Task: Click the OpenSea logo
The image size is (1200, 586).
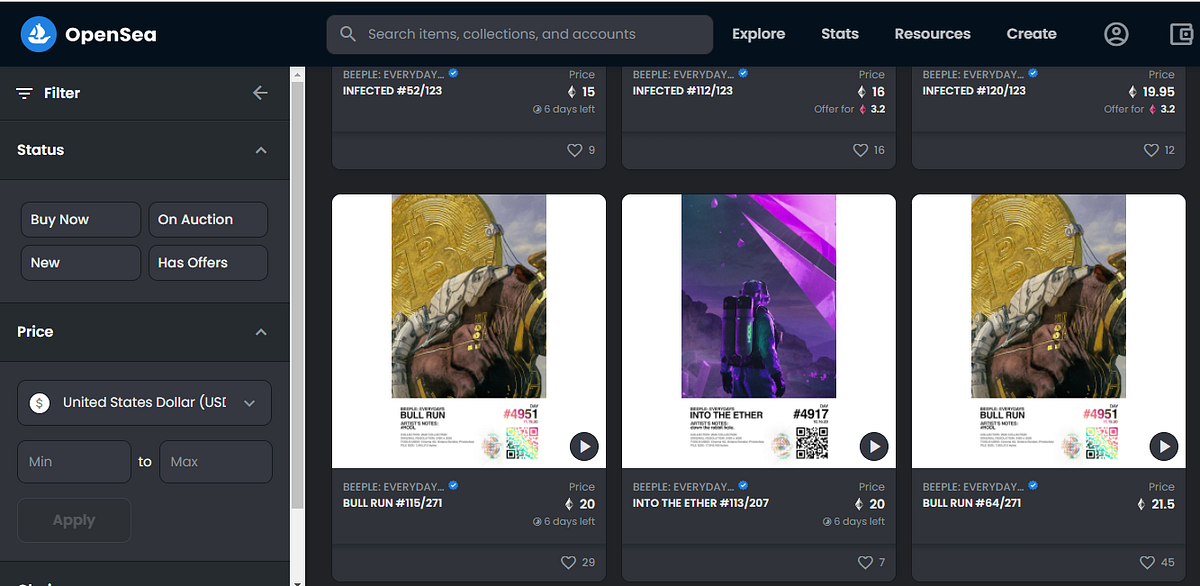Action: pyautogui.click(x=89, y=35)
